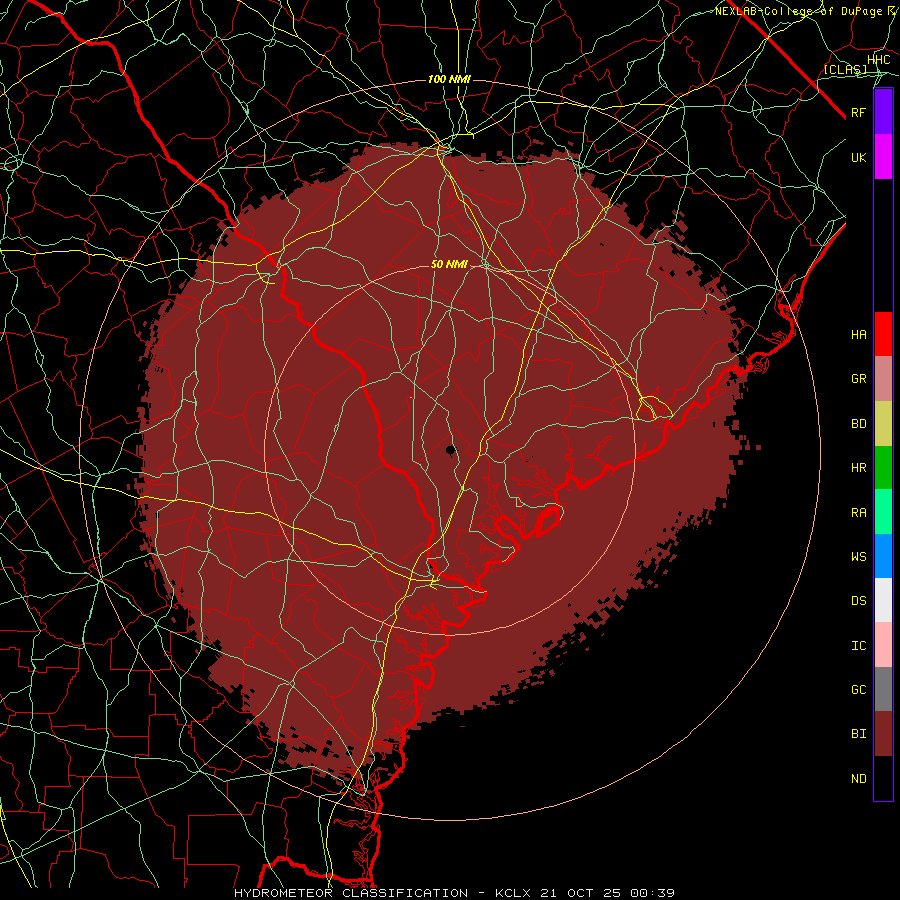
Task: Click the ND black legend swatch
Action: coord(883,778)
